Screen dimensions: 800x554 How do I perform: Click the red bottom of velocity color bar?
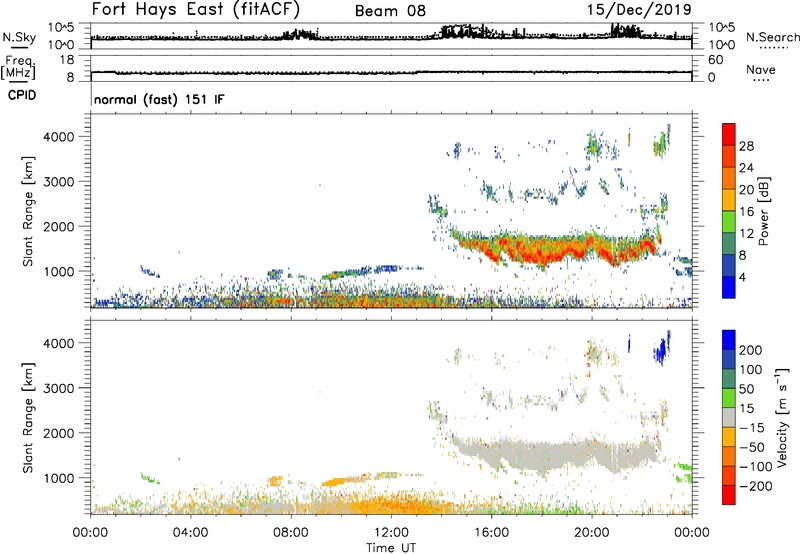[x=729, y=495]
